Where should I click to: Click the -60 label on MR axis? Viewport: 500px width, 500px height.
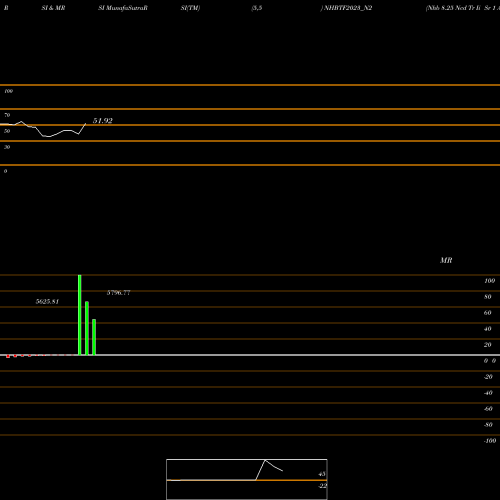[x=488, y=409]
